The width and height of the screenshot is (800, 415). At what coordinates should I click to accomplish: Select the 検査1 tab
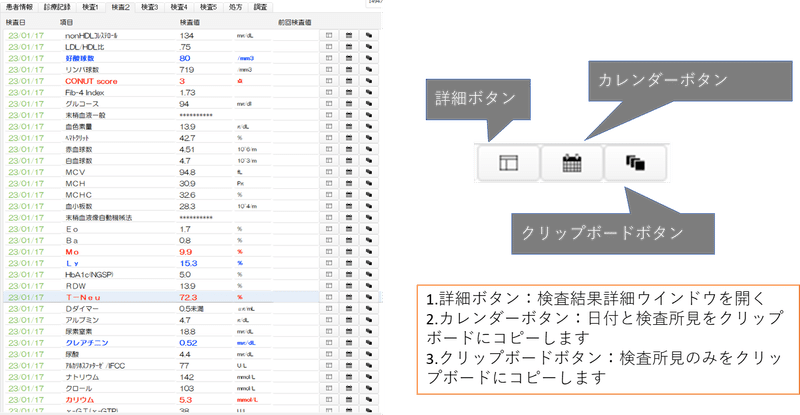coord(90,7)
